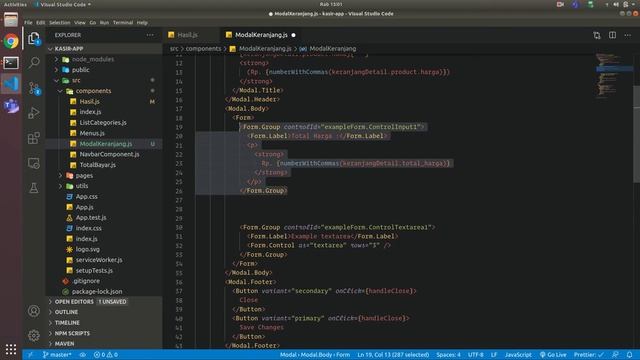Open the Testing flask view
This screenshot has width=640, height=360.
34,188
